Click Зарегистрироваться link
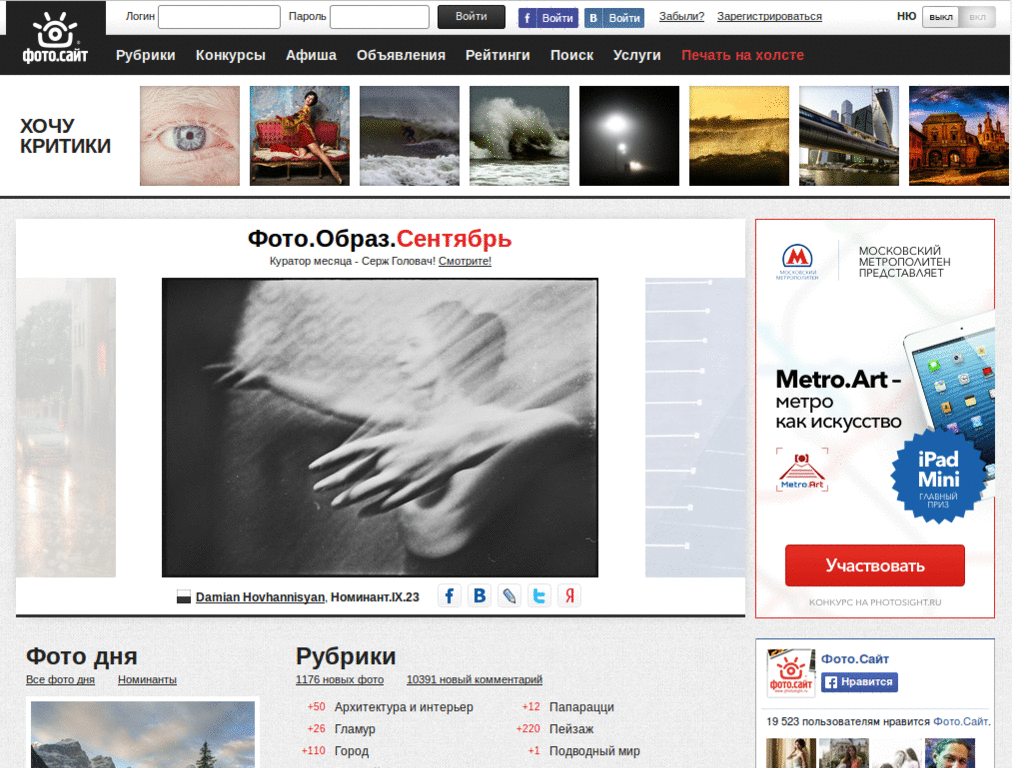This screenshot has width=1024, height=768. pyautogui.click(x=769, y=16)
